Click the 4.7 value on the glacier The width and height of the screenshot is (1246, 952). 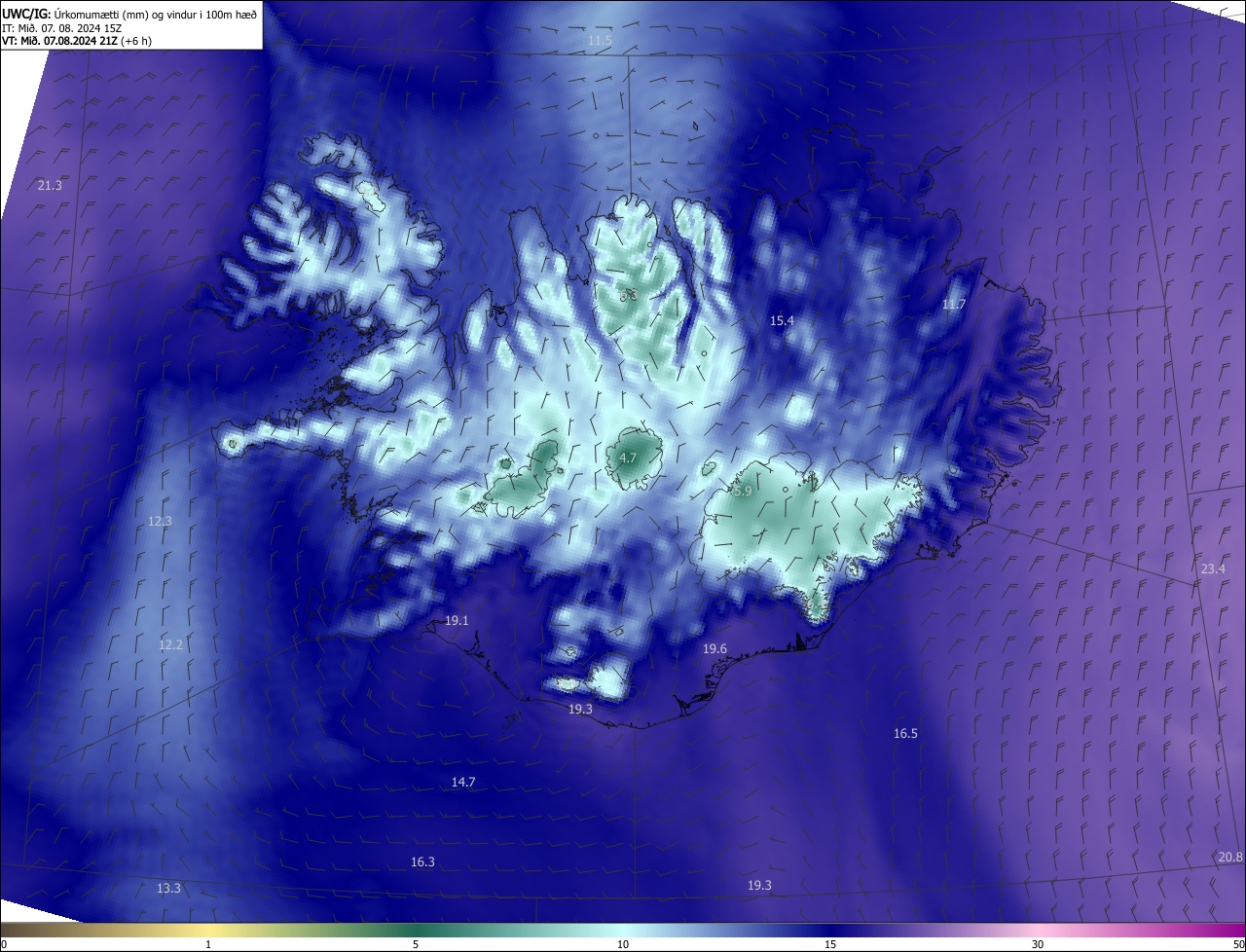(628, 458)
